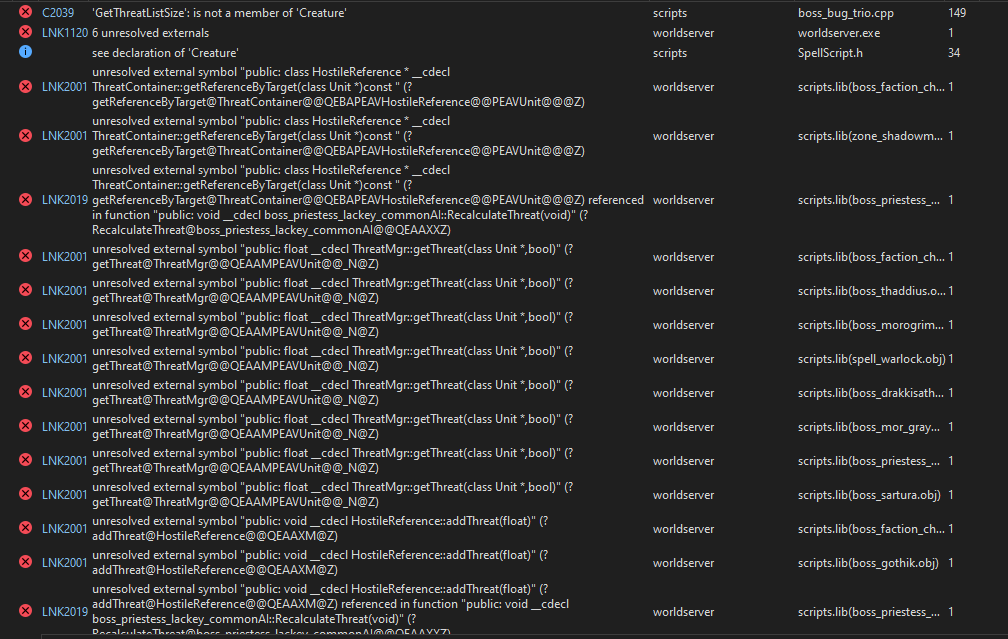Click error icon of boss_faction_ch addThreat row

(x=26, y=528)
